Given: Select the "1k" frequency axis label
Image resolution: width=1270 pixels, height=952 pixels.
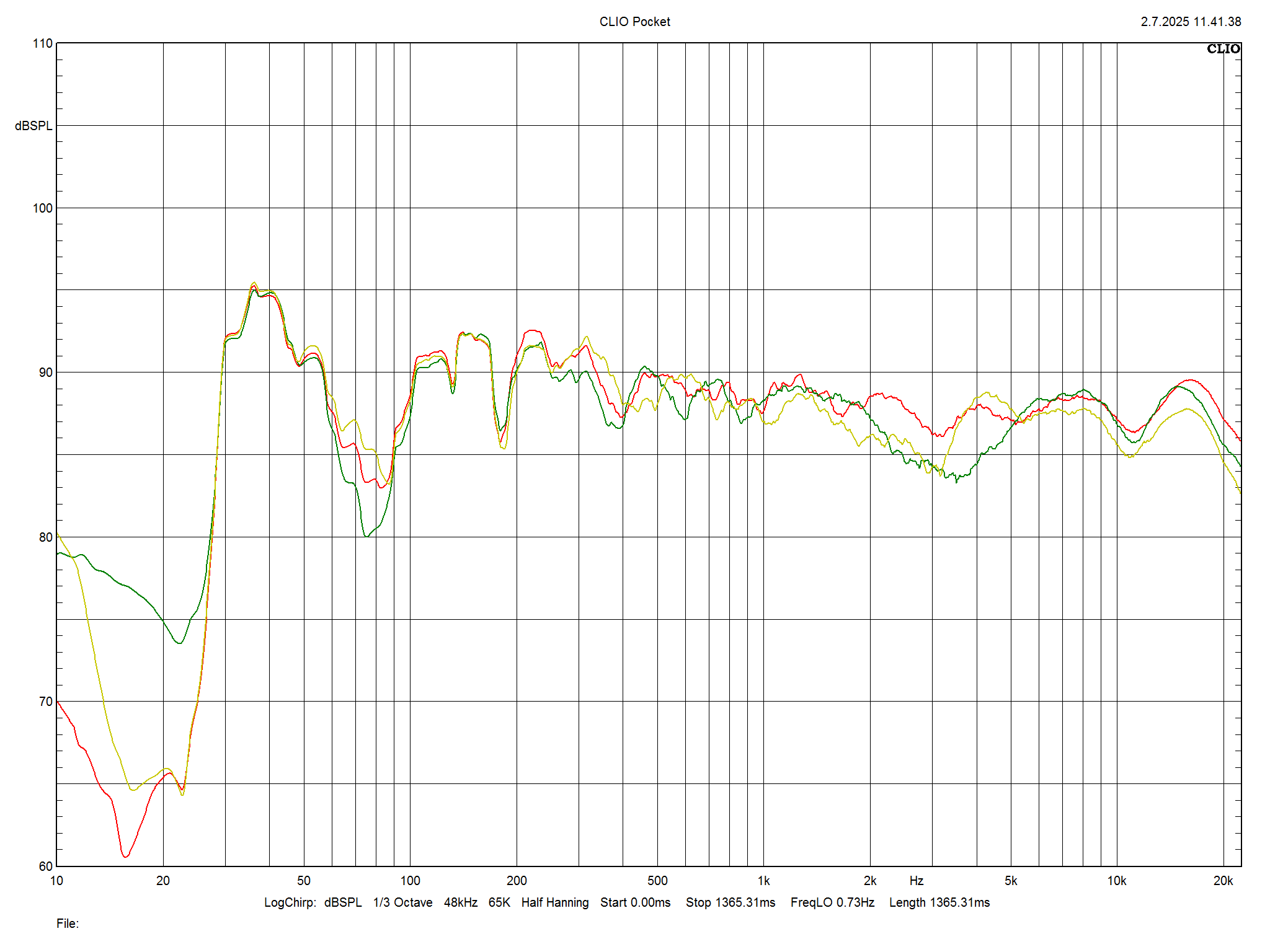Looking at the screenshot, I should coord(763,881).
